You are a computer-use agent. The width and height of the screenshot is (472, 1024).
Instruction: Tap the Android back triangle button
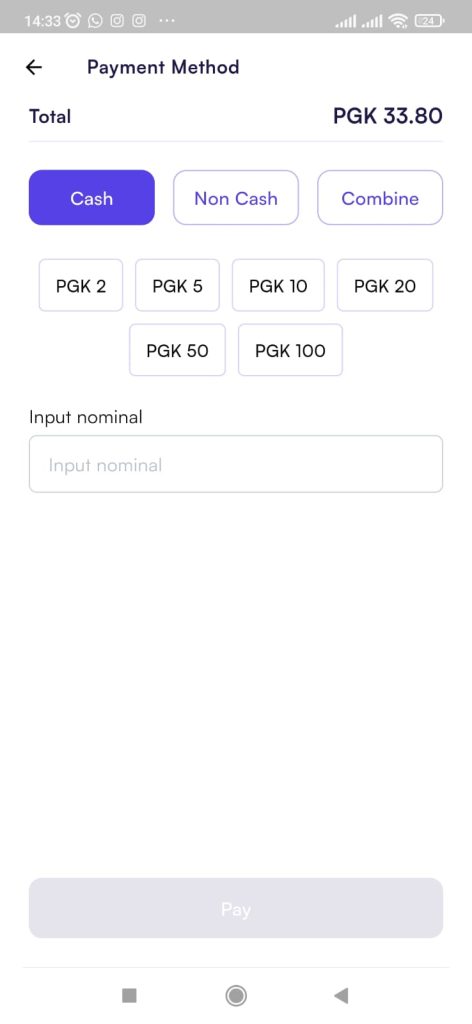[x=341, y=995]
